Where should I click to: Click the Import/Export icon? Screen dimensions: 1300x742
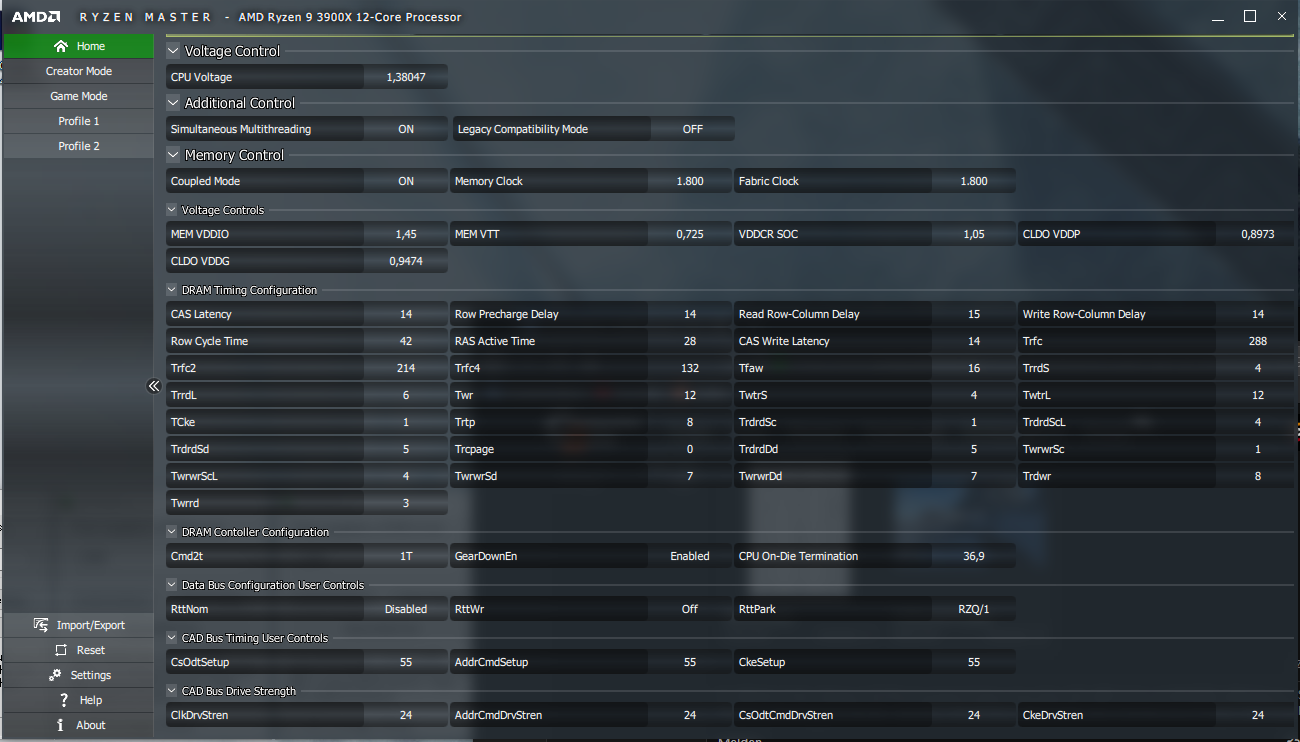pos(41,625)
